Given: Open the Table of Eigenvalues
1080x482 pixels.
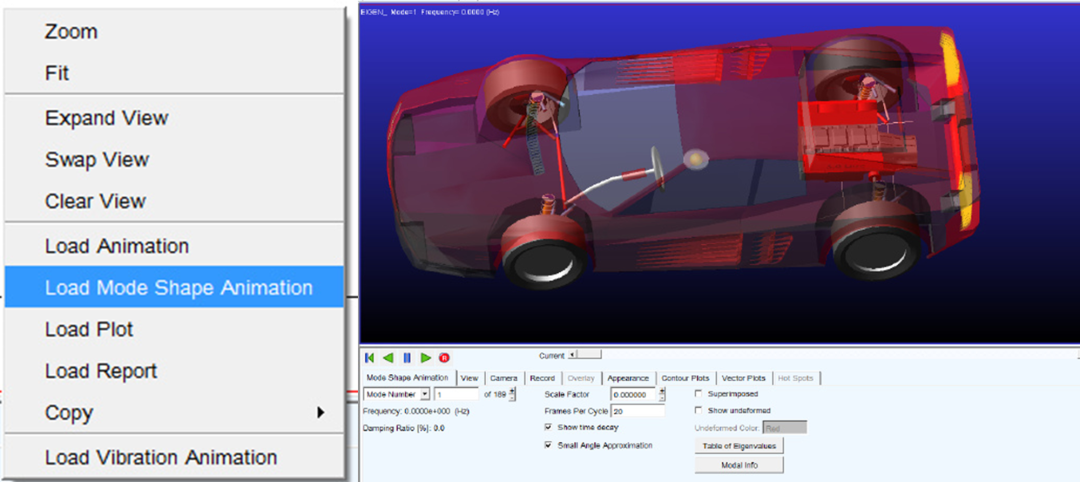Looking at the screenshot, I should point(739,446).
